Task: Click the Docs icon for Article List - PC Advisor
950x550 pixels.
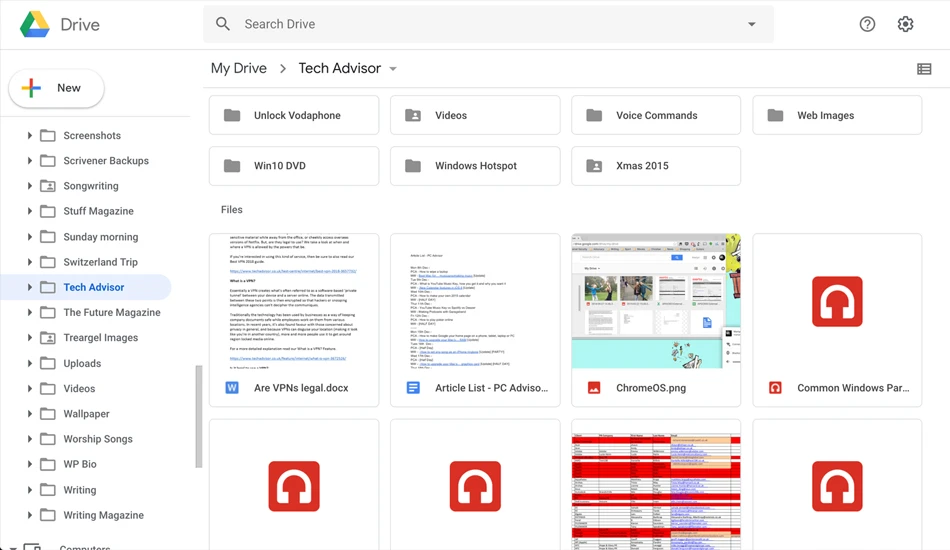Action: pyautogui.click(x=413, y=388)
